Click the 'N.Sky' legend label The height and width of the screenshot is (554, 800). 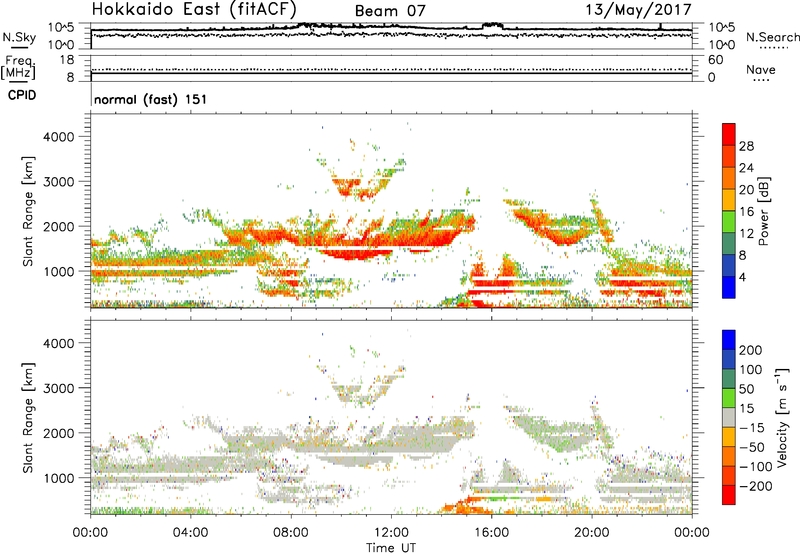[x=19, y=37]
